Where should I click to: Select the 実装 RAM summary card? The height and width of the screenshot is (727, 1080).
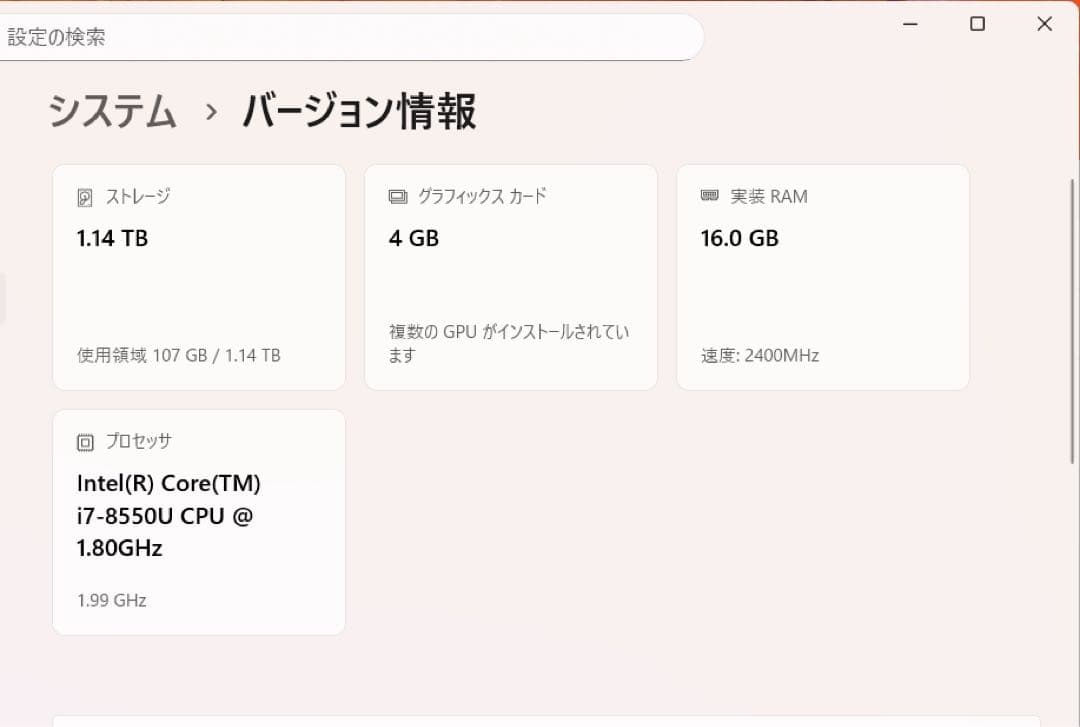pyautogui.click(x=823, y=276)
